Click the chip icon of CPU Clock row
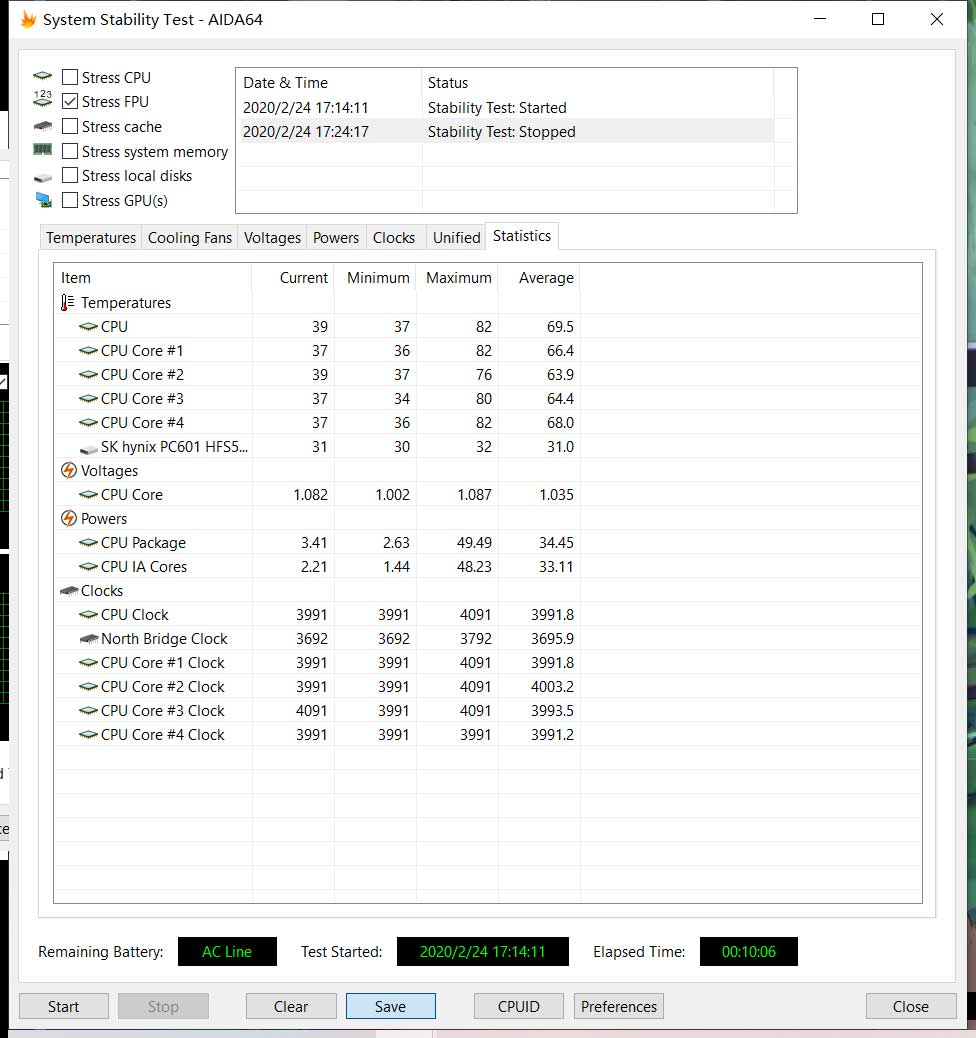Screen dimensions: 976x1038 (x=88, y=614)
